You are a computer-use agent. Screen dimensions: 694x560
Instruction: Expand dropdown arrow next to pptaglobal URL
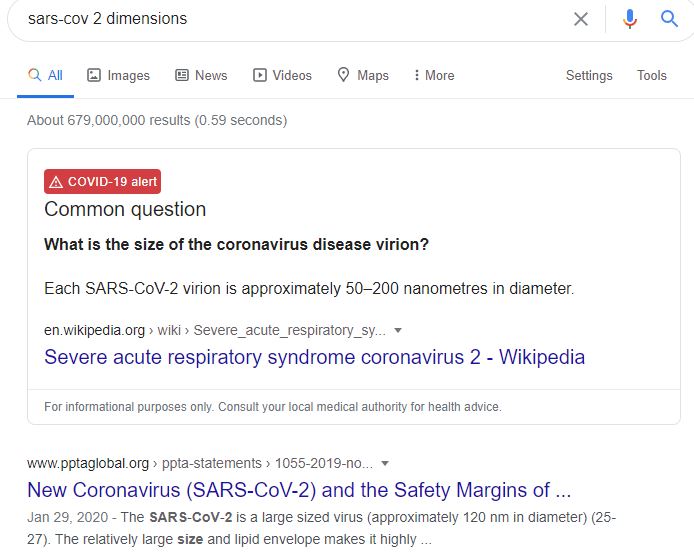[x=385, y=463]
